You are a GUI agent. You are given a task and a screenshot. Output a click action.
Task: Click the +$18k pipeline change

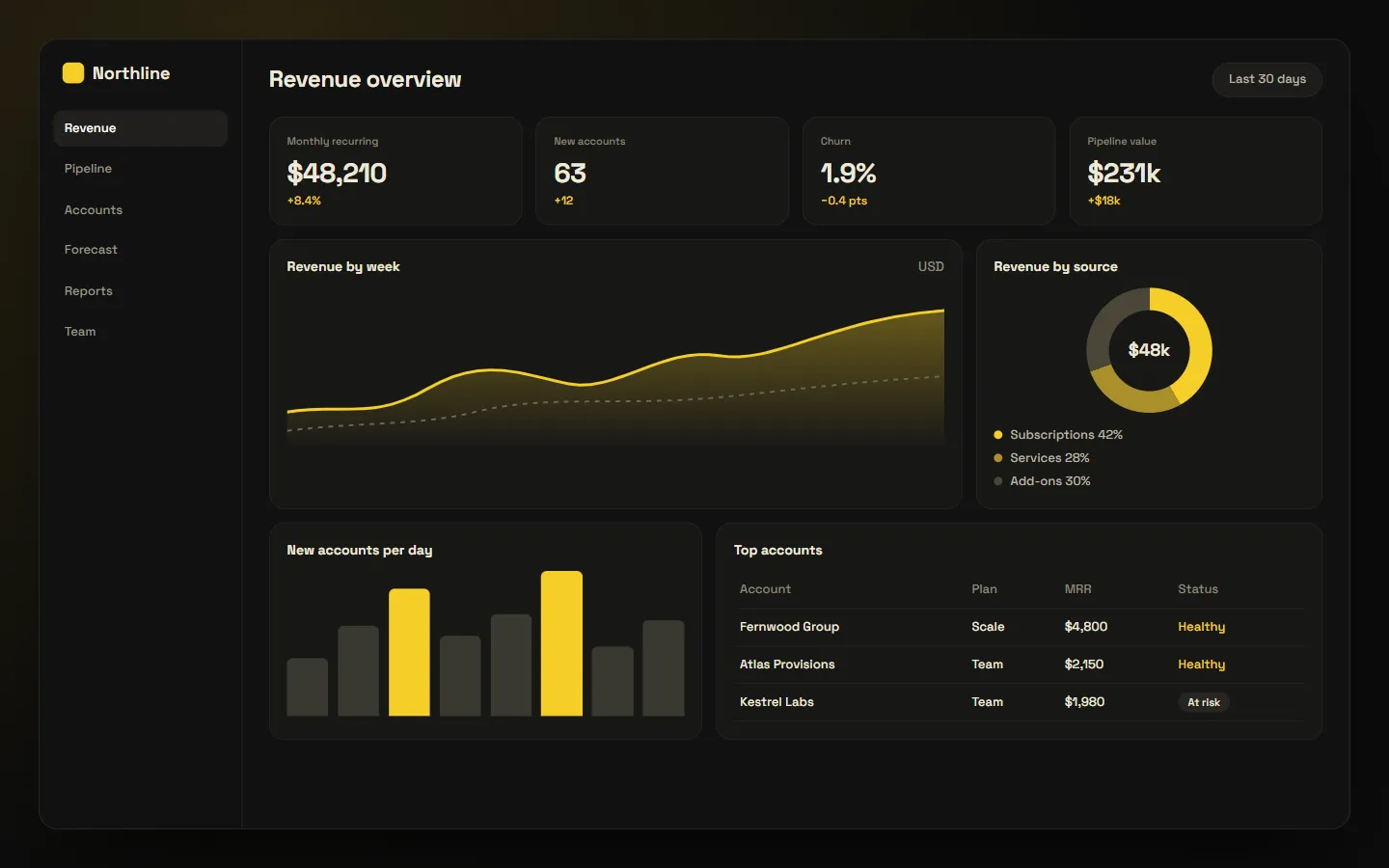pos(1103,201)
